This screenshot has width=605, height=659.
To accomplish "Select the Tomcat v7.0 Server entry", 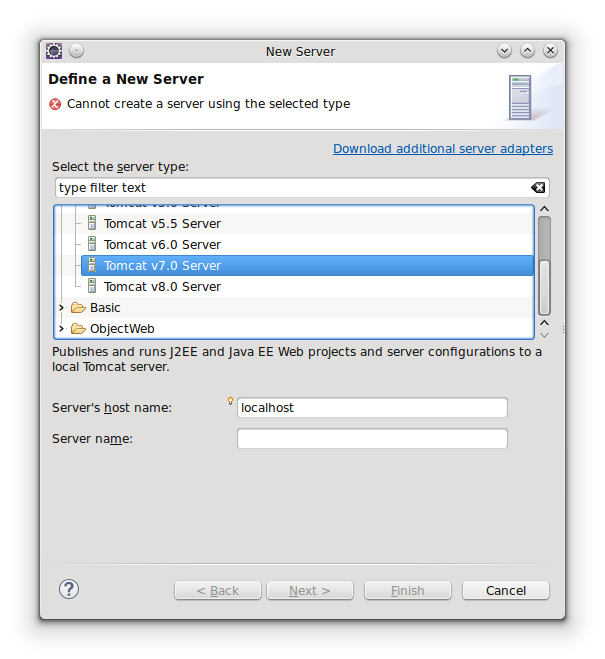I will 307,266.
